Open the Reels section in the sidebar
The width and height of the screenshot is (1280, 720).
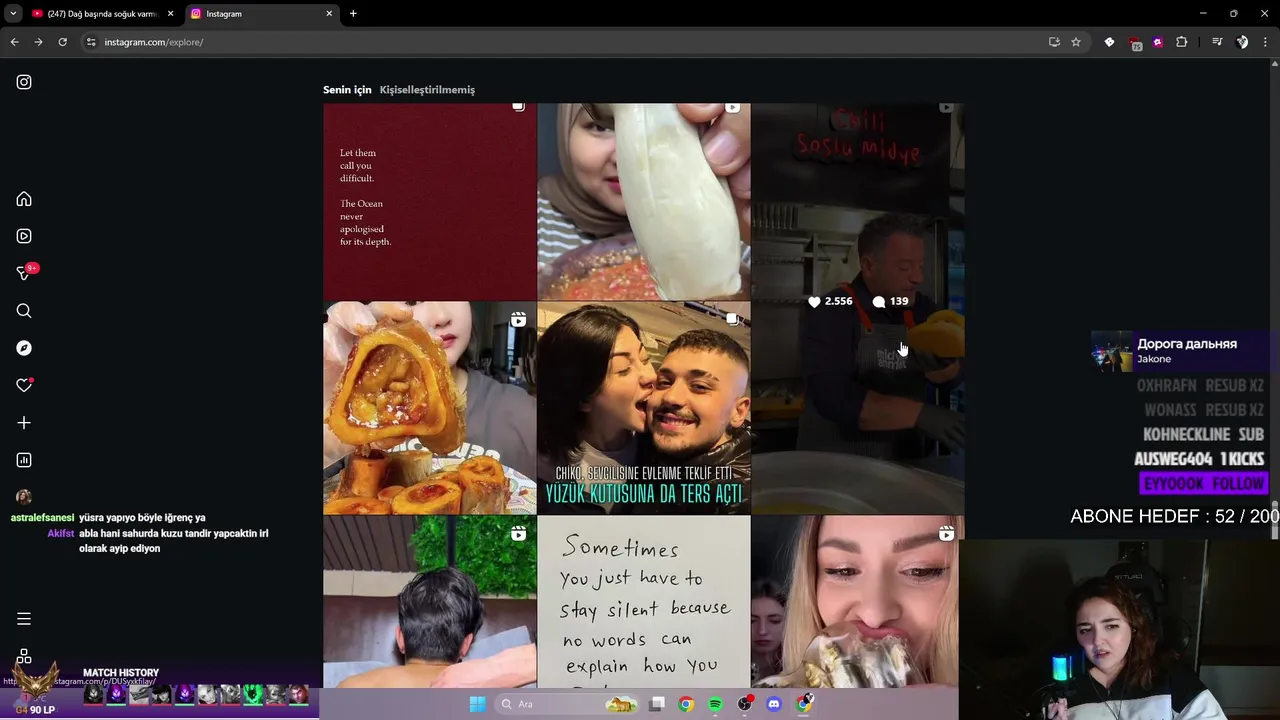[24, 236]
